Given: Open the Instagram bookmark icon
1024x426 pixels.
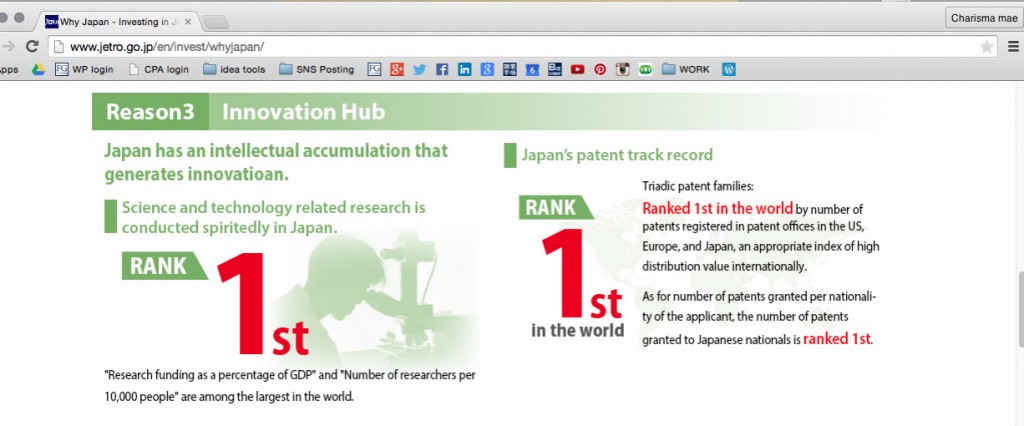Looking at the screenshot, I should point(623,69).
